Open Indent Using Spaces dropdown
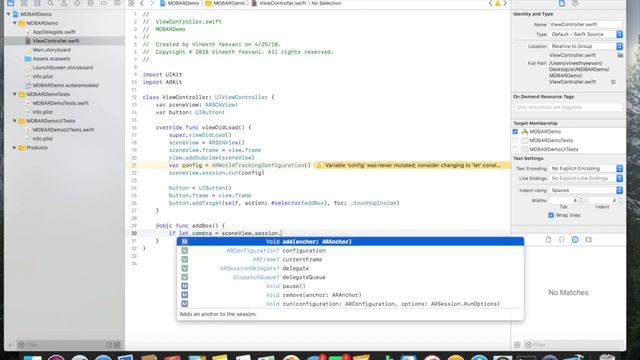Image resolution: width=640 pixels, height=360 pixels. pyautogui.click(x=586, y=190)
